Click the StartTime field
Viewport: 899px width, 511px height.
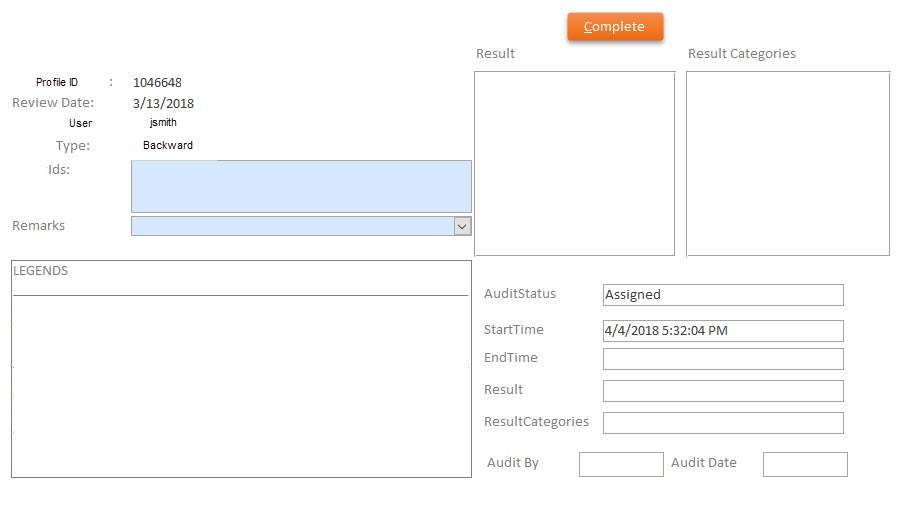point(723,331)
